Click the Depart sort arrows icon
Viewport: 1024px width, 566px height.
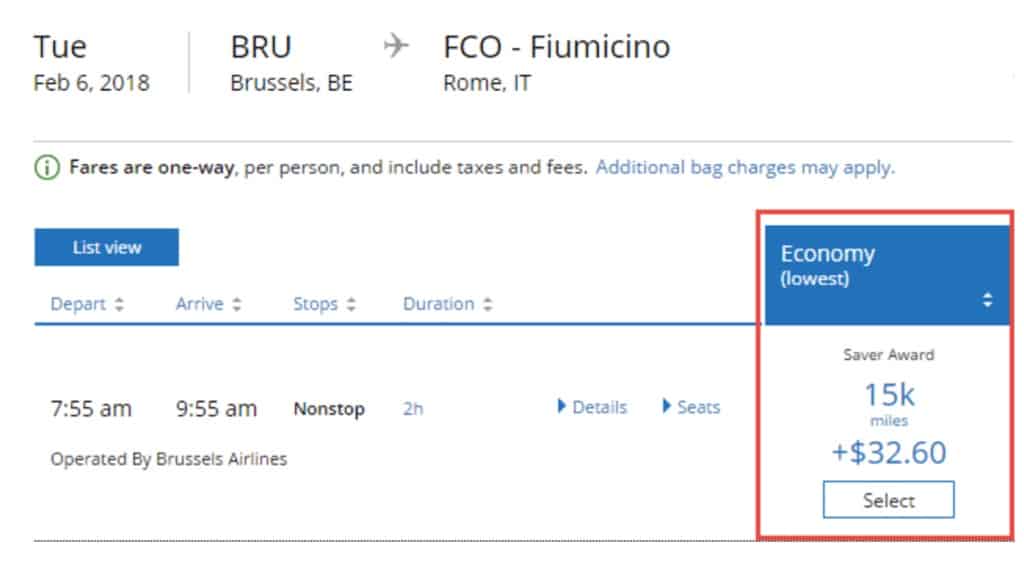[x=119, y=304]
